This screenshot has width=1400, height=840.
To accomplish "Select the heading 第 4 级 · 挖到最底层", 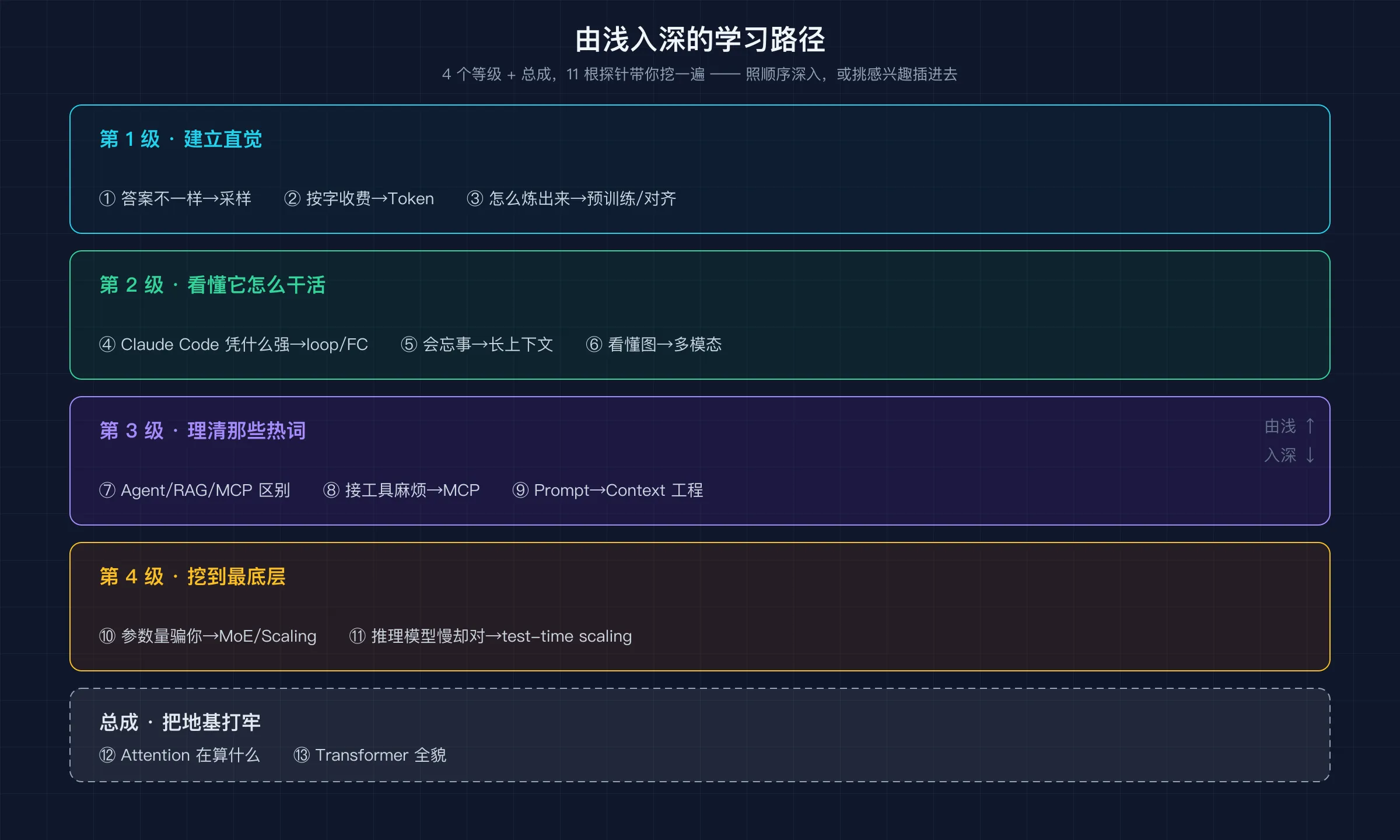I will point(192,576).
